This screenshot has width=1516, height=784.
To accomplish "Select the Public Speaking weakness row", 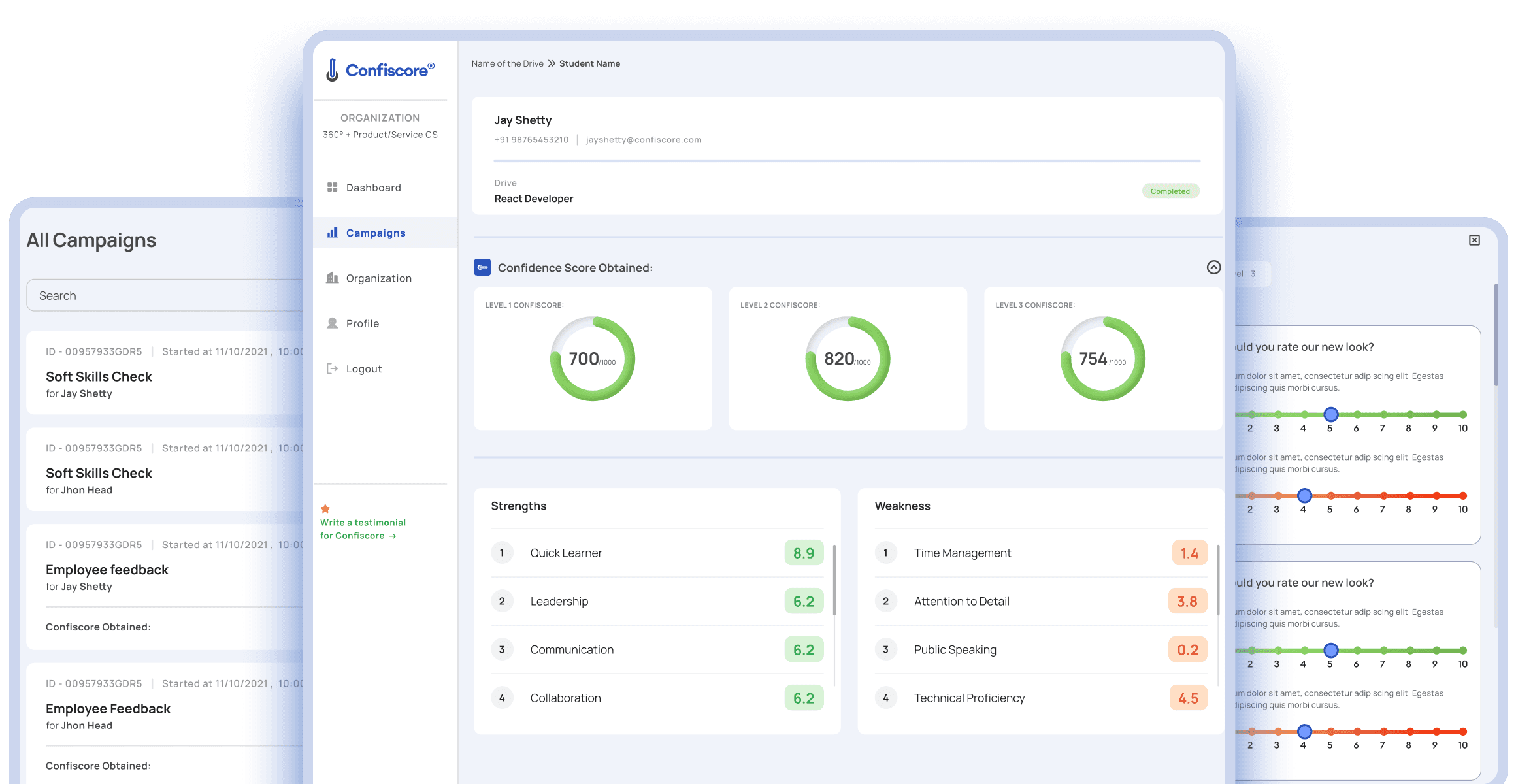I will point(1041,649).
